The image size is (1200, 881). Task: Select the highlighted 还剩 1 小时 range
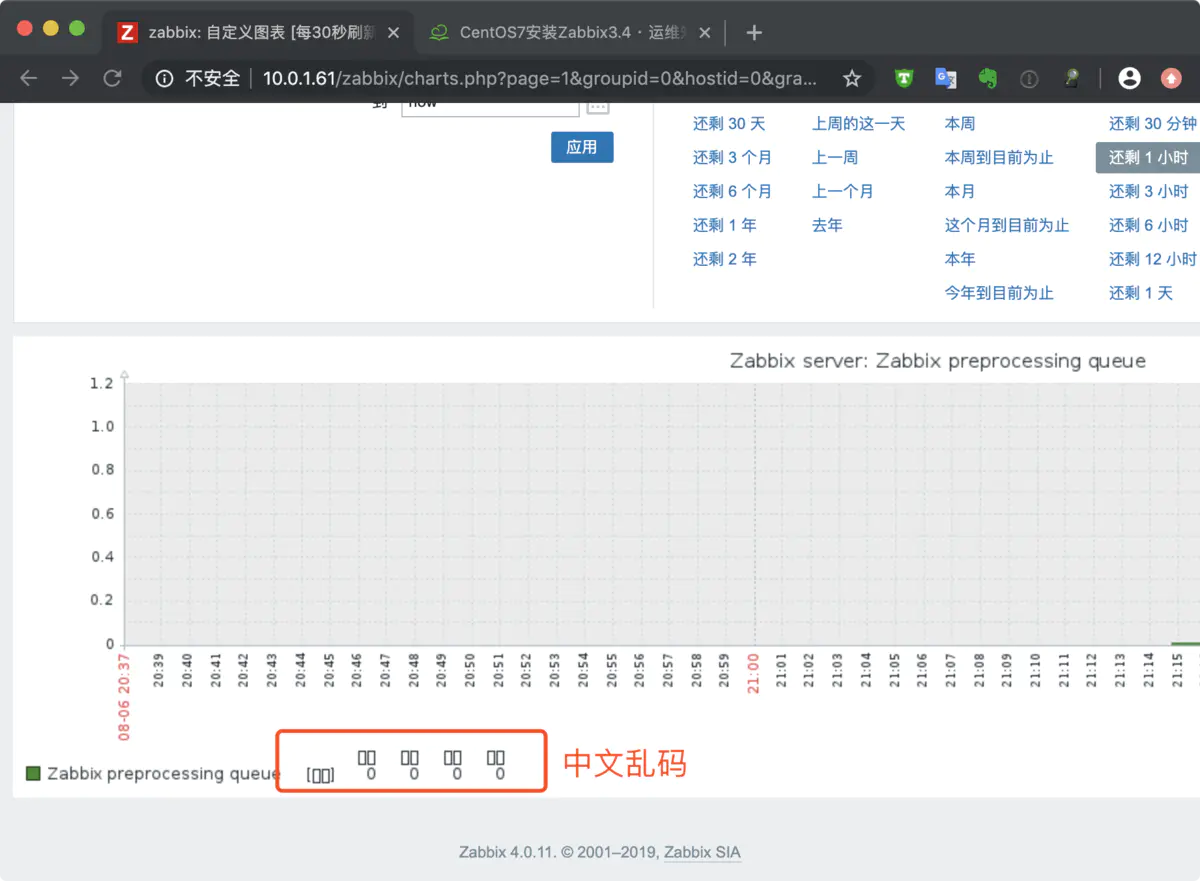tap(1148, 158)
